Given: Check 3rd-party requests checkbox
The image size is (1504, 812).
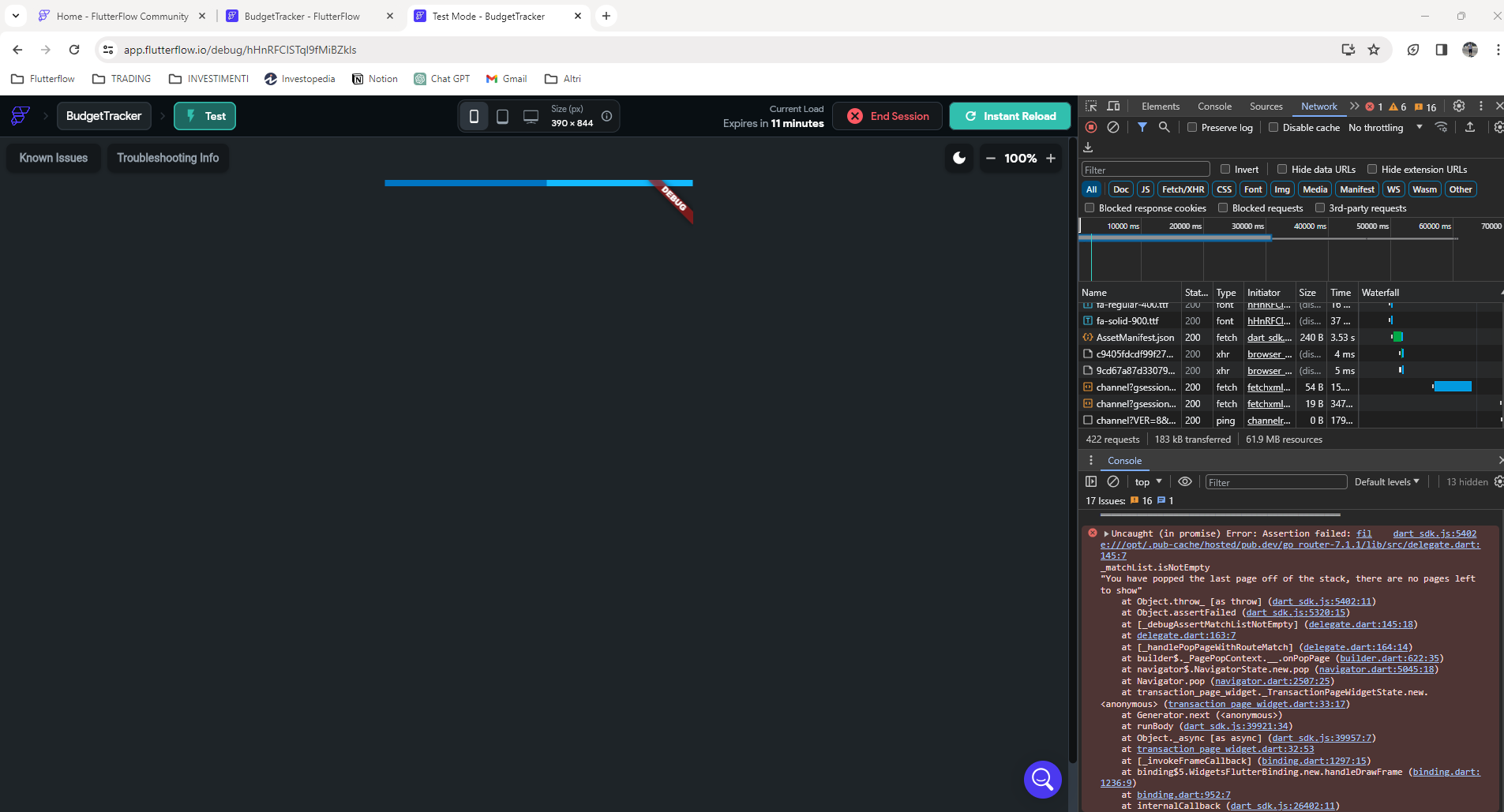Looking at the screenshot, I should click(1319, 208).
